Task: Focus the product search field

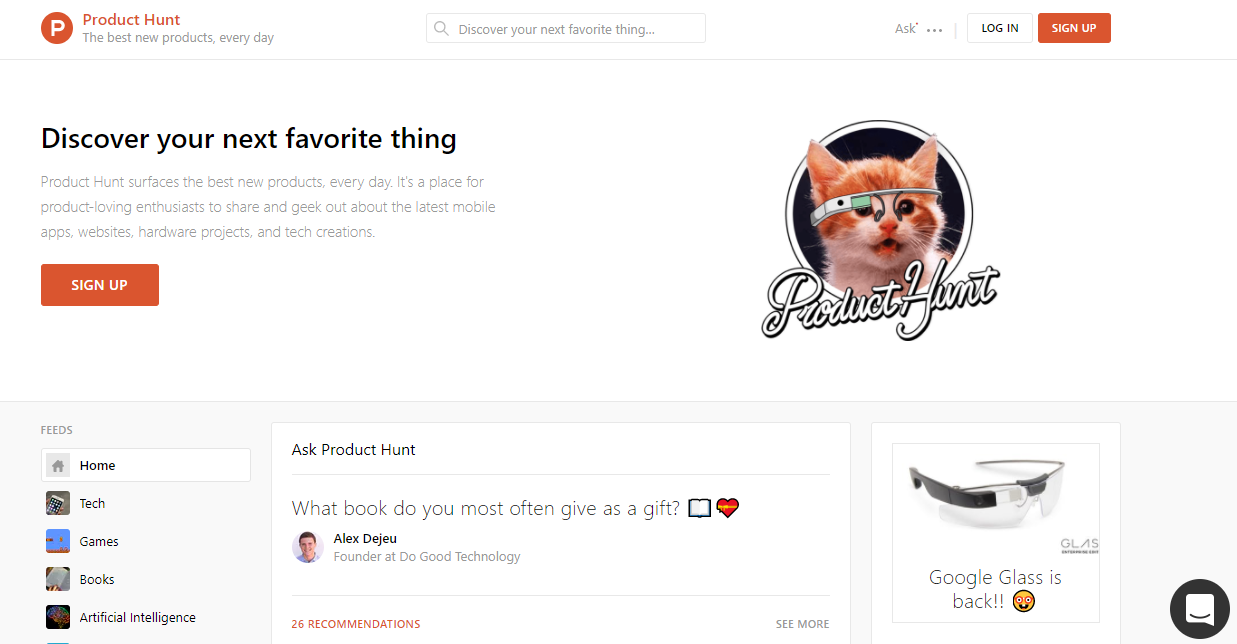Action: coord(577,29)
